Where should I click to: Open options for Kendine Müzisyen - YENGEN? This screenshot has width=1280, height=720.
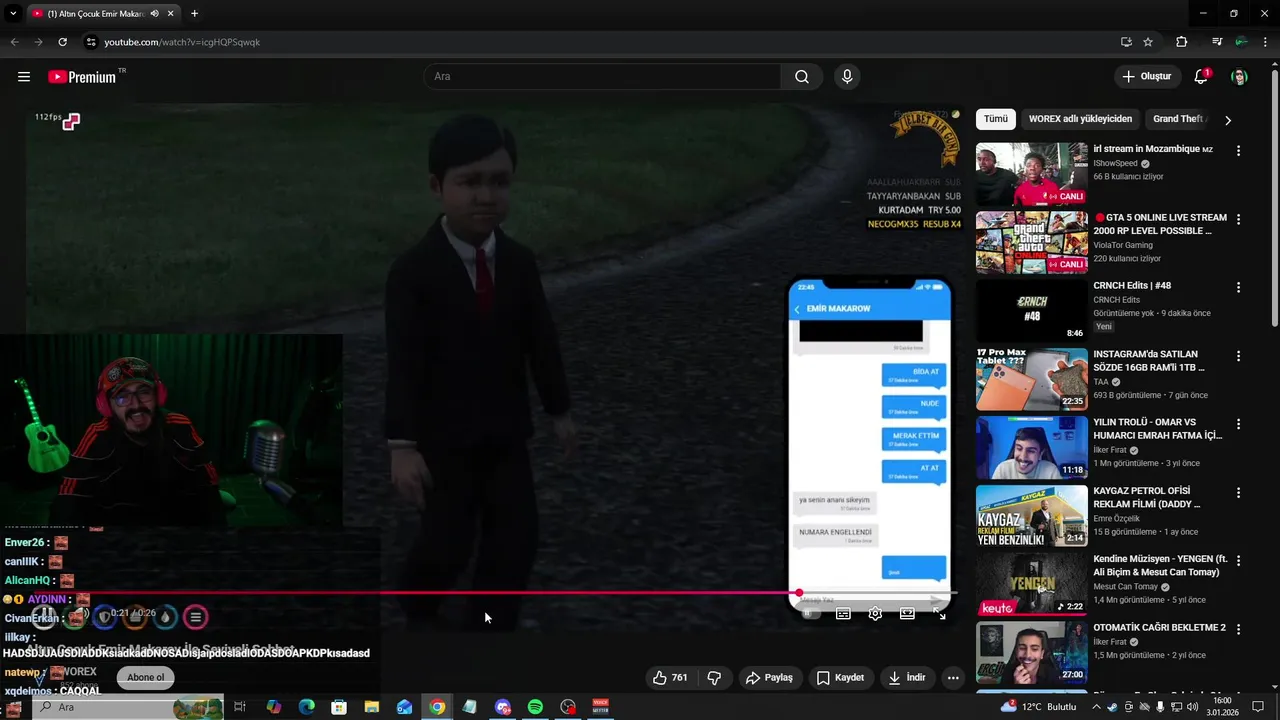tap(1238, 561)
